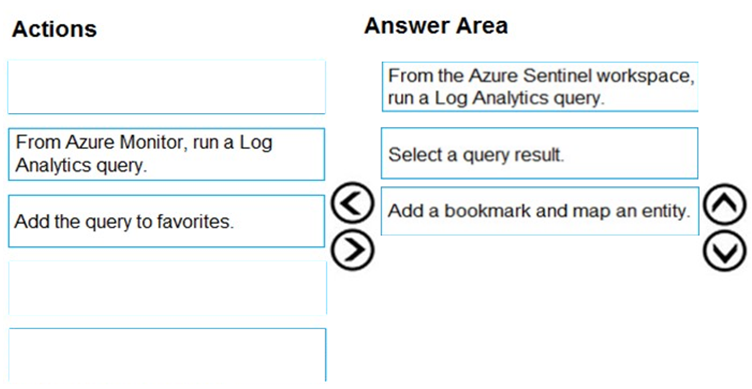The image size is (752, 389).
Task: Click the down arrow reorder button
Action: (x=725, y=250)
